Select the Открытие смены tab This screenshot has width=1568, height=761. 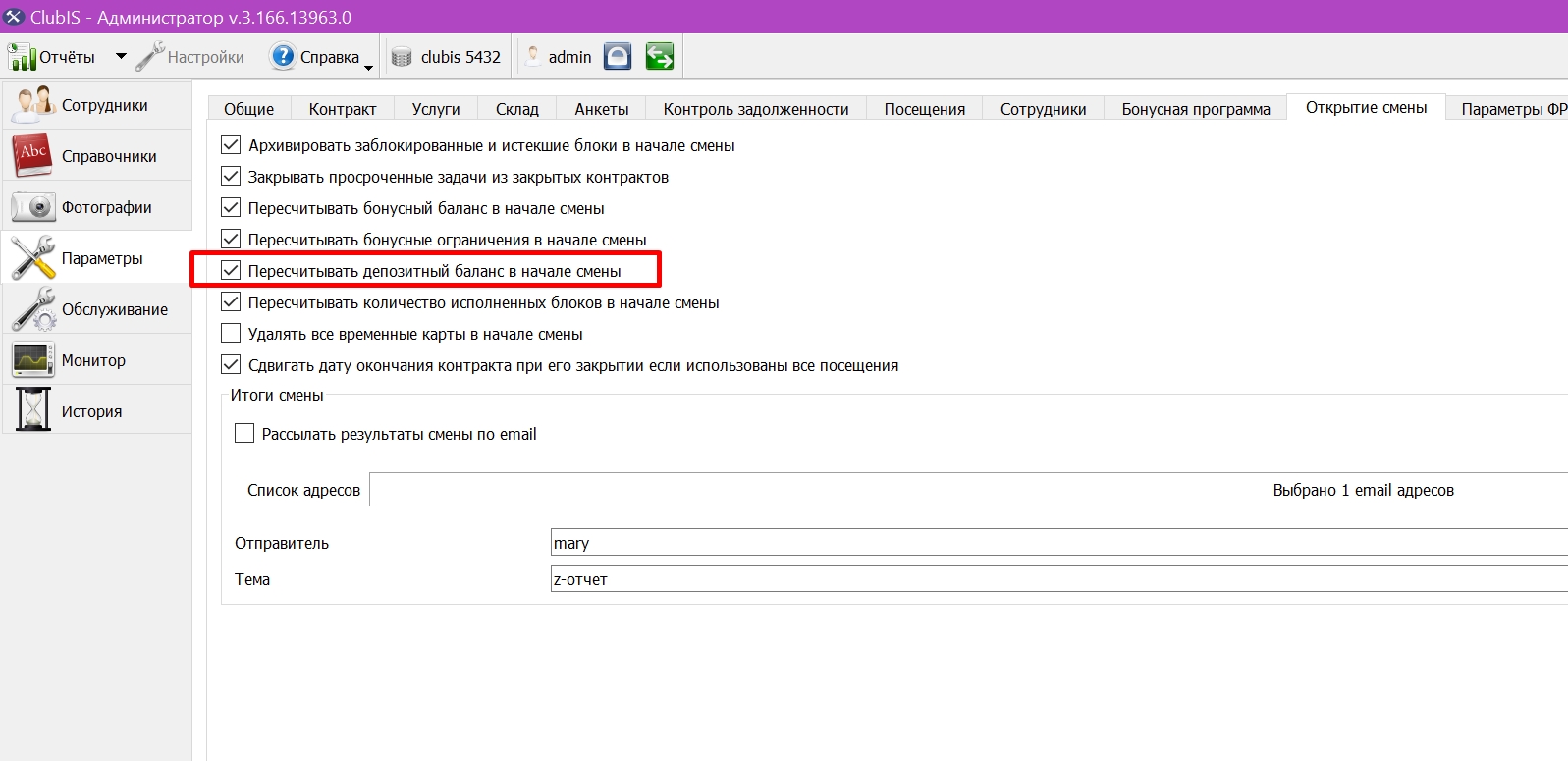click(1366, 107)
